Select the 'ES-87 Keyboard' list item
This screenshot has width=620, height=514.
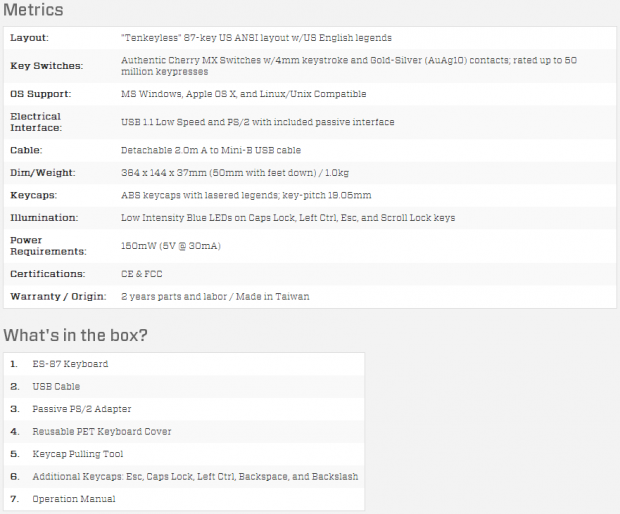click(70, 364)
